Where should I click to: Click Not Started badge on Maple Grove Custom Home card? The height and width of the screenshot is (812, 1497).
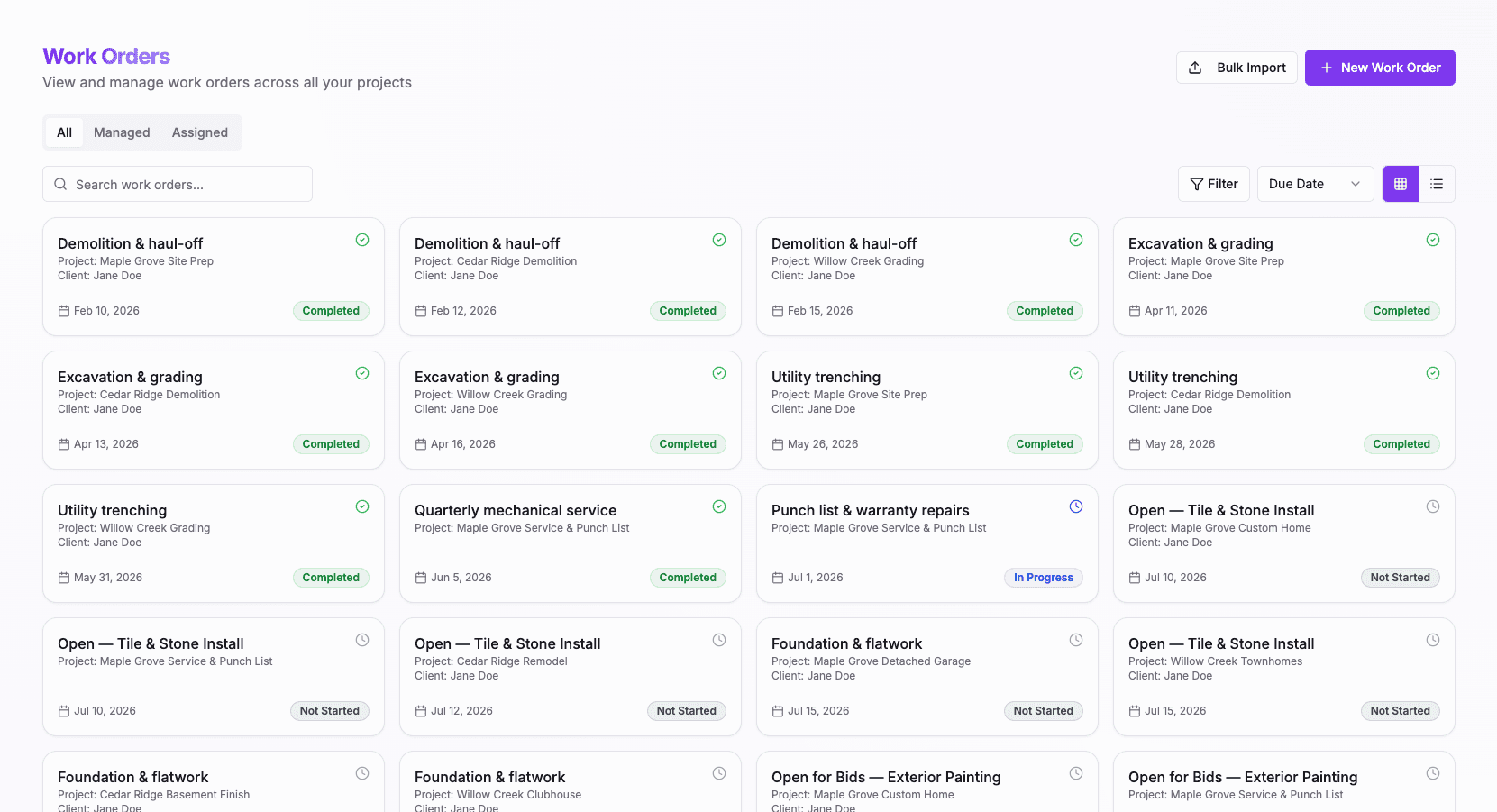(1401, 578)
